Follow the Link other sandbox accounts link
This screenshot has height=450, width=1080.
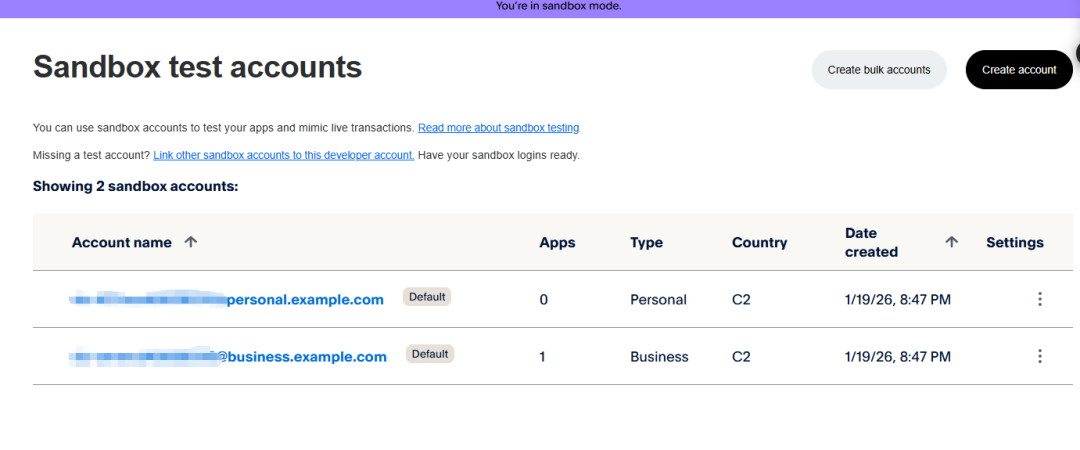pyautogui.click(x=283, y=155)
